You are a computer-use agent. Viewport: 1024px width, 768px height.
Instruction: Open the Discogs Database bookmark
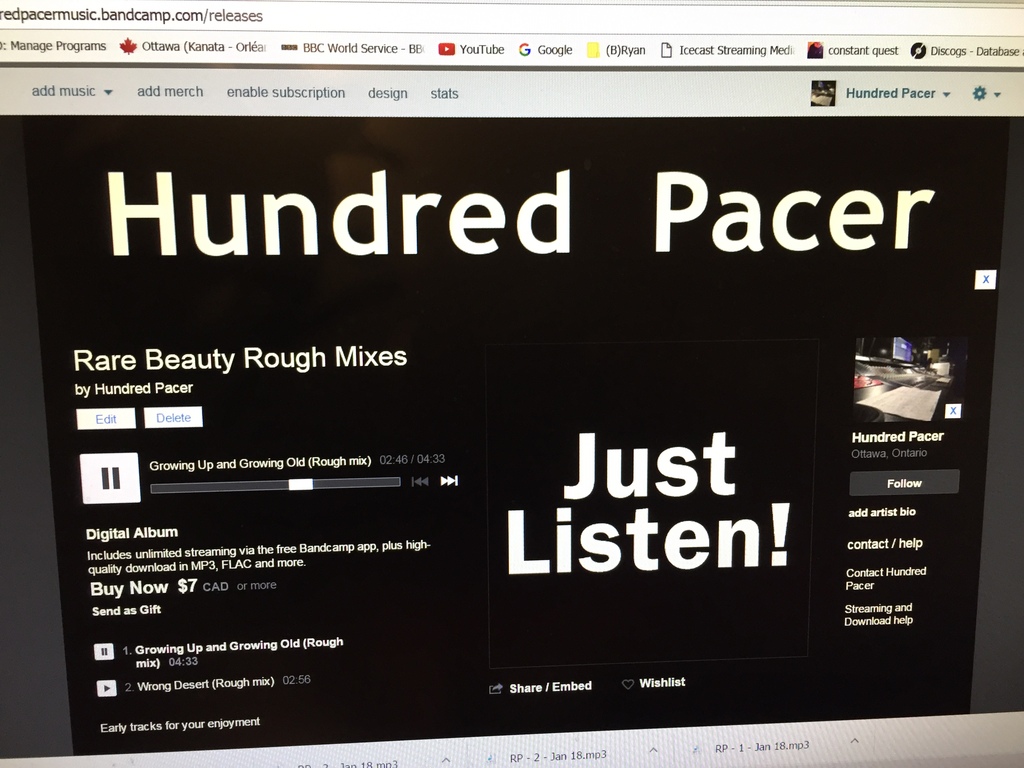point(966,51)
